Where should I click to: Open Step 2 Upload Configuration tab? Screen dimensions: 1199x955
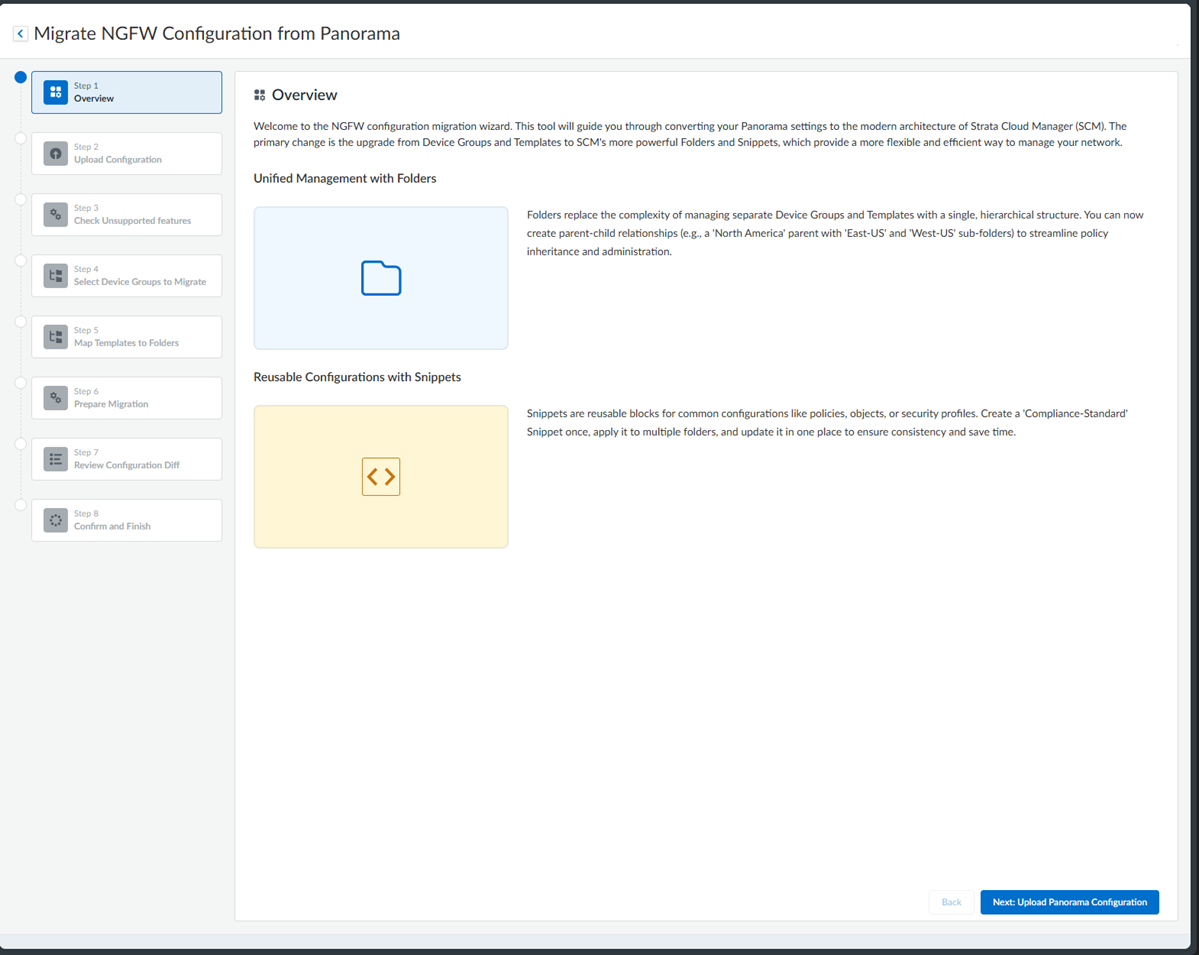(127, 154)
